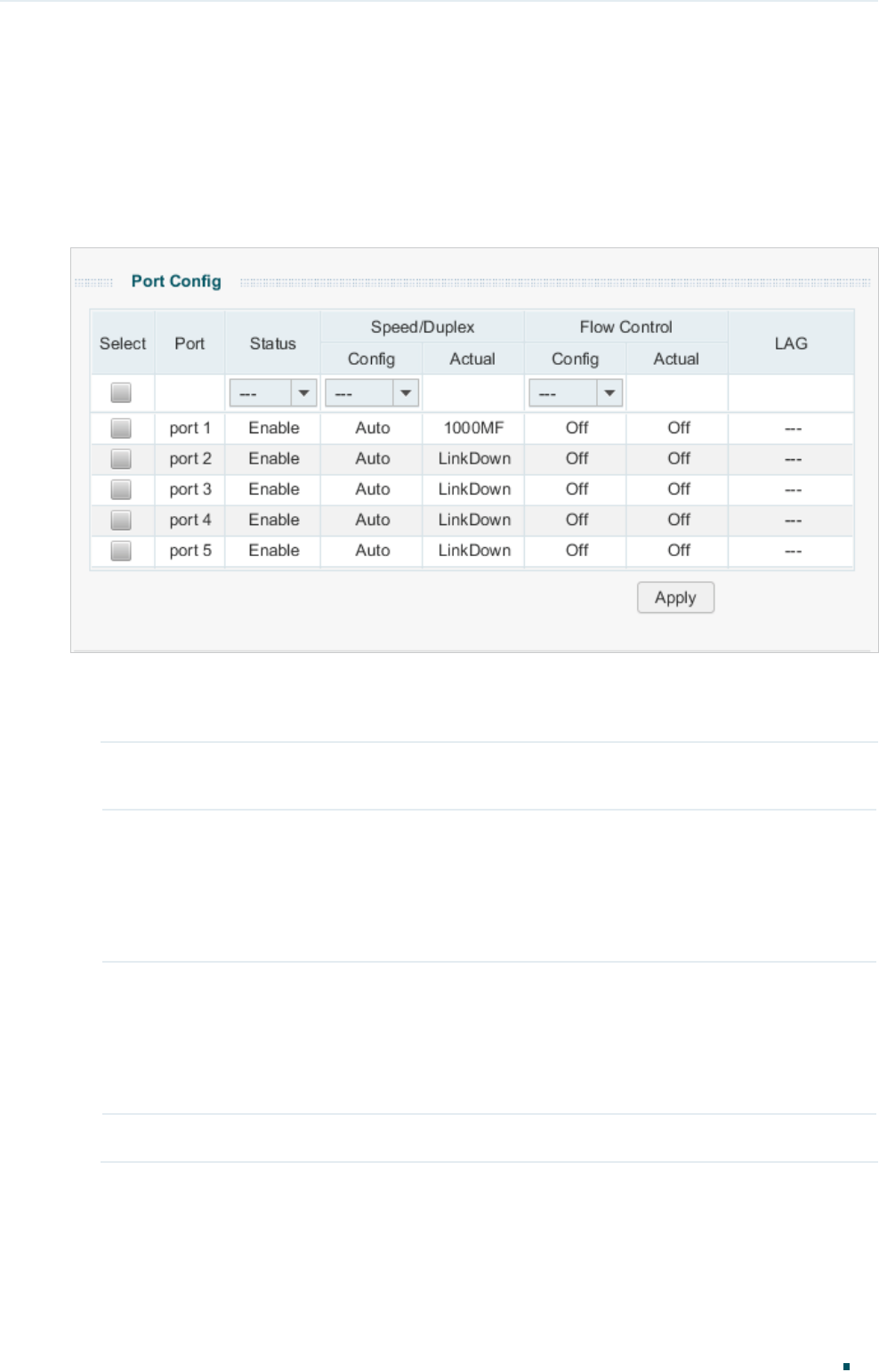Tick the checkbox for port 1
This screenshot has height=1372, width=879.
[121, 428]
